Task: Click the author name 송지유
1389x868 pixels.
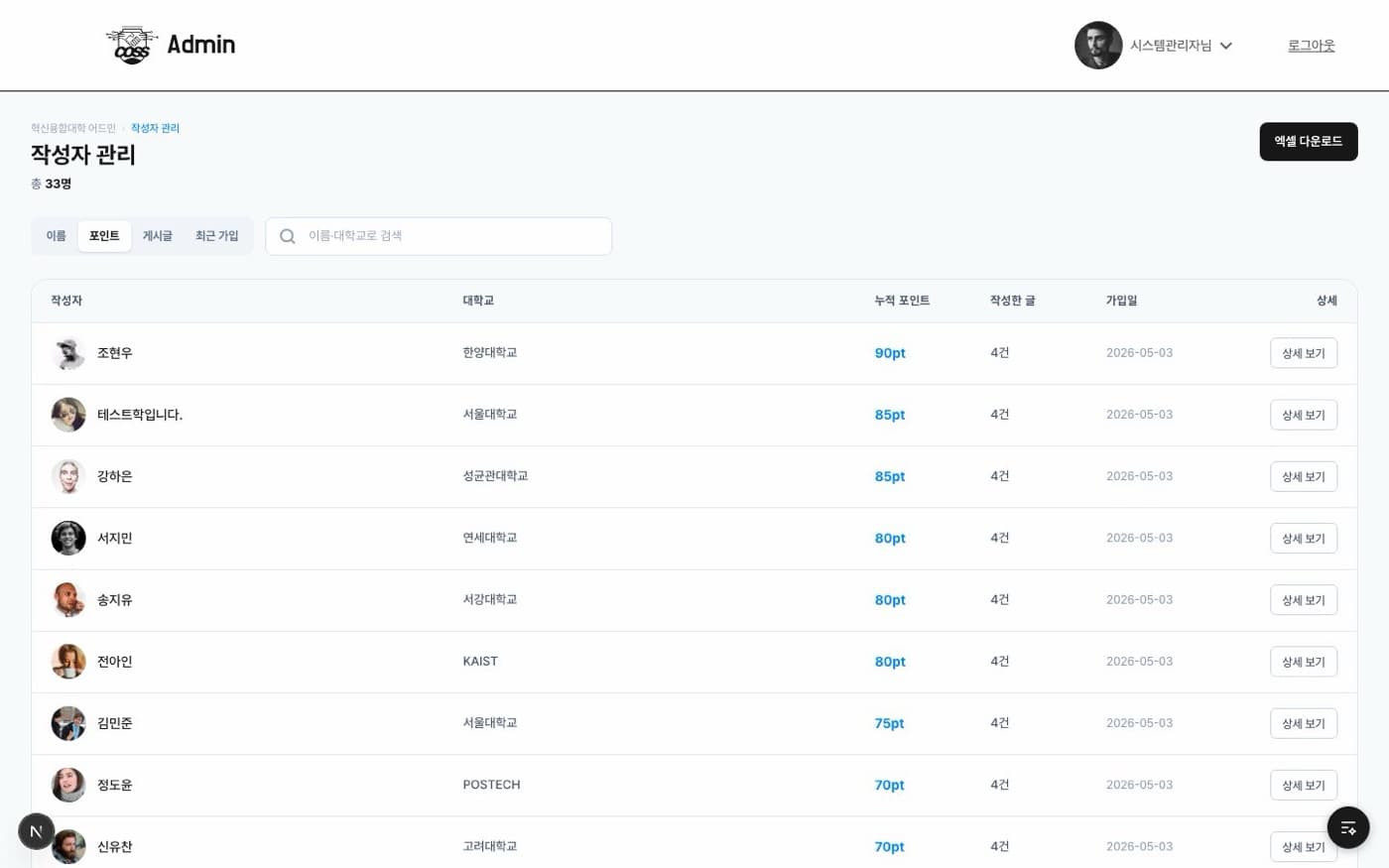Action: [x=115, y=600]
